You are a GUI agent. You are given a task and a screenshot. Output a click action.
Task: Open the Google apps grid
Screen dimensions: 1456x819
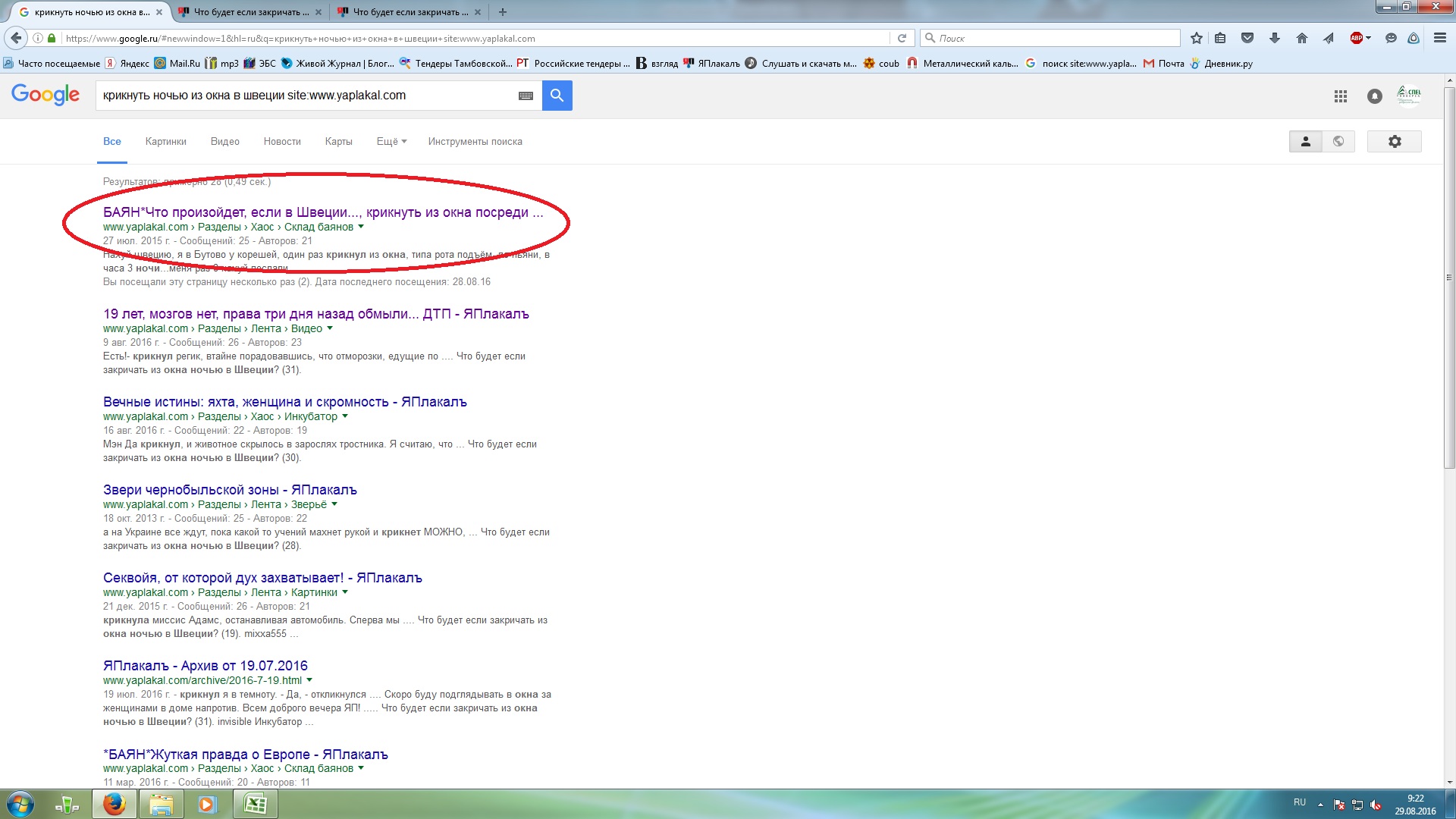pos(1341,96)
